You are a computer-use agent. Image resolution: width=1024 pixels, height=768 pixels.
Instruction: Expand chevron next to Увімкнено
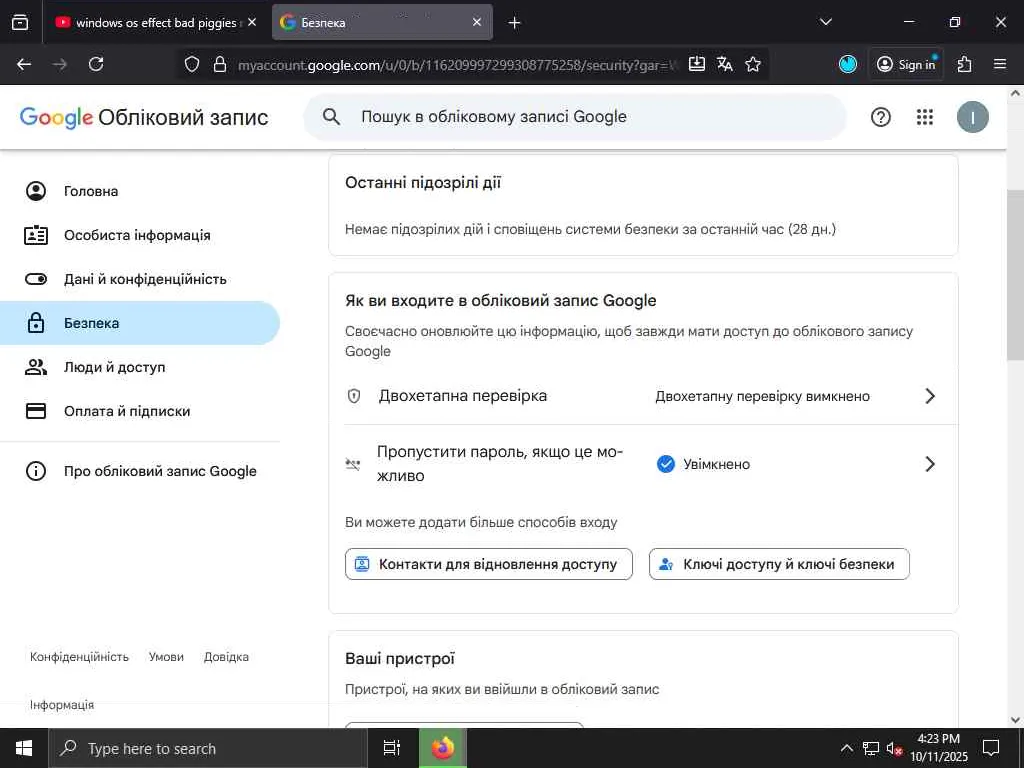(x=931, y=464)
